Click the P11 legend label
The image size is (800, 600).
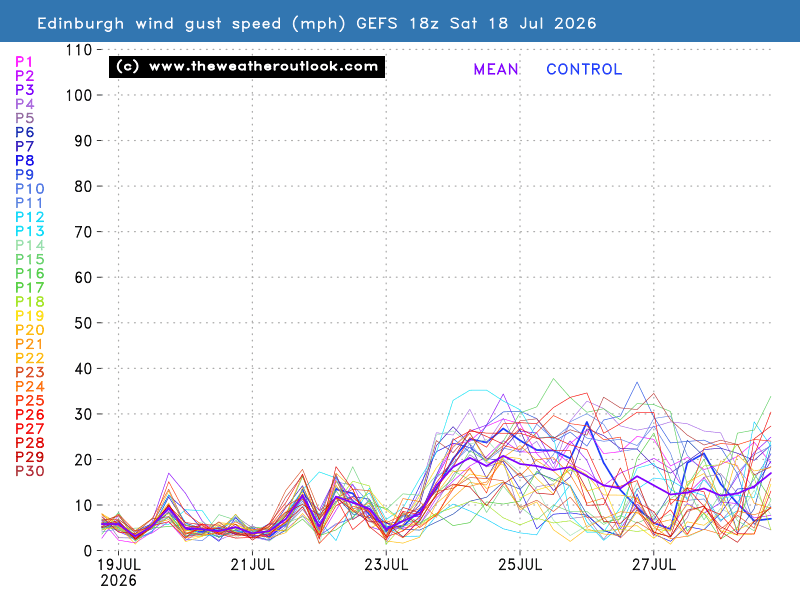tap(29, 203)
